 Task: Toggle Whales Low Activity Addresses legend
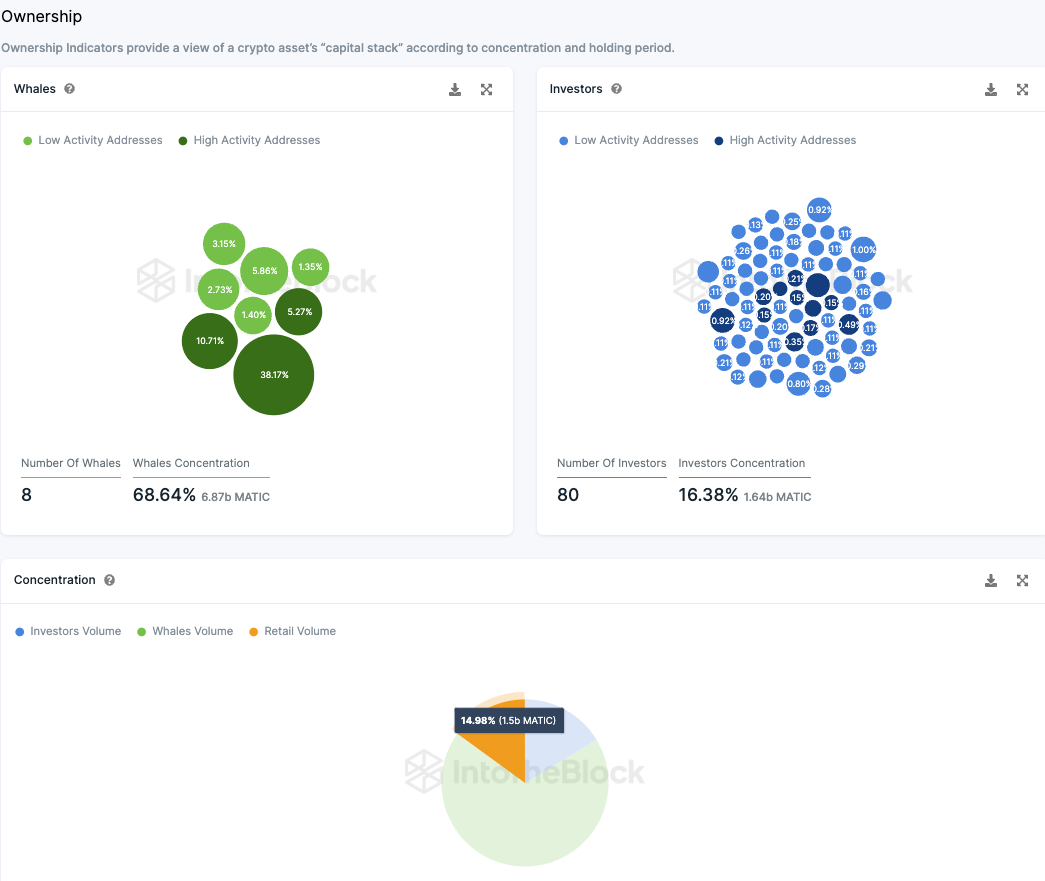93,140
